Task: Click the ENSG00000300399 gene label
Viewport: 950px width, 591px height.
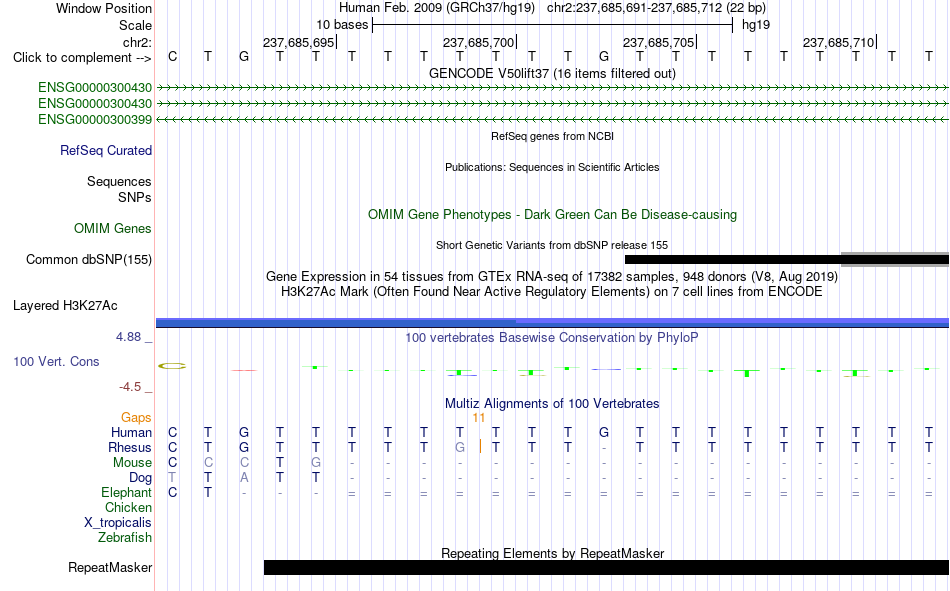Action: coord(95,119)
